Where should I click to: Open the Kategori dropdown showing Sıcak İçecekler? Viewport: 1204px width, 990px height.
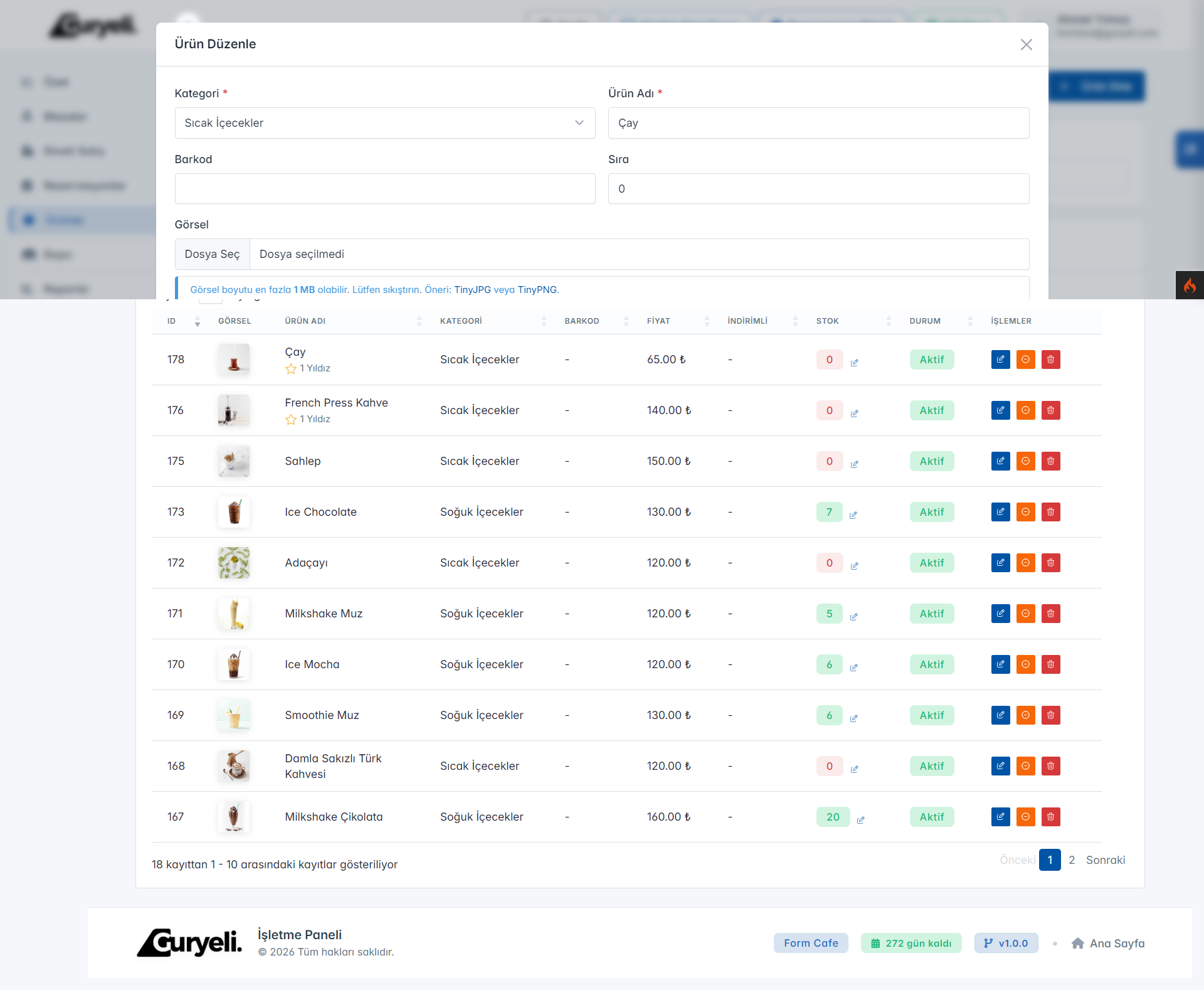[384, 123]
